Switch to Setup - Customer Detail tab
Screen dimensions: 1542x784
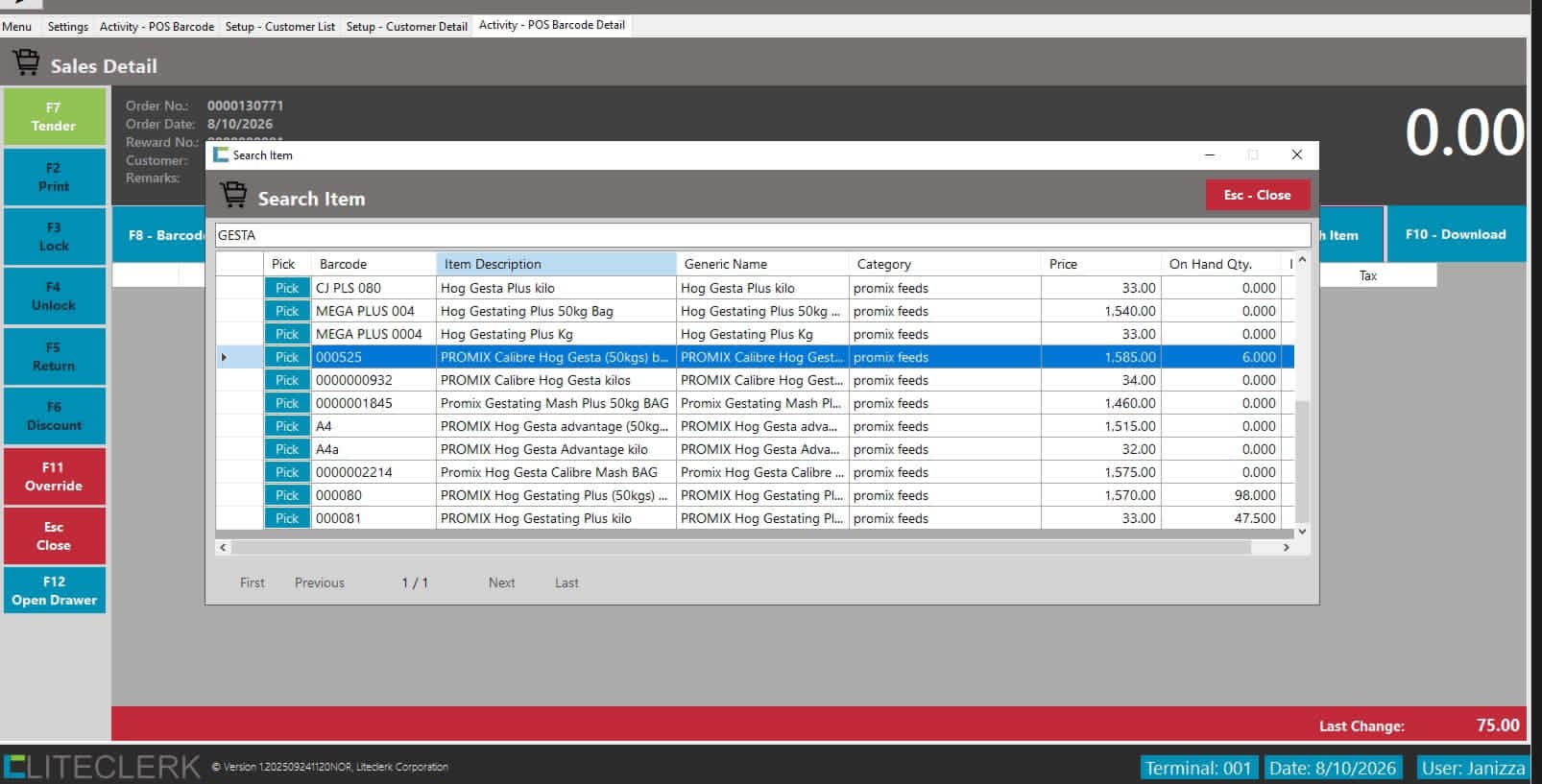(407, 26)
